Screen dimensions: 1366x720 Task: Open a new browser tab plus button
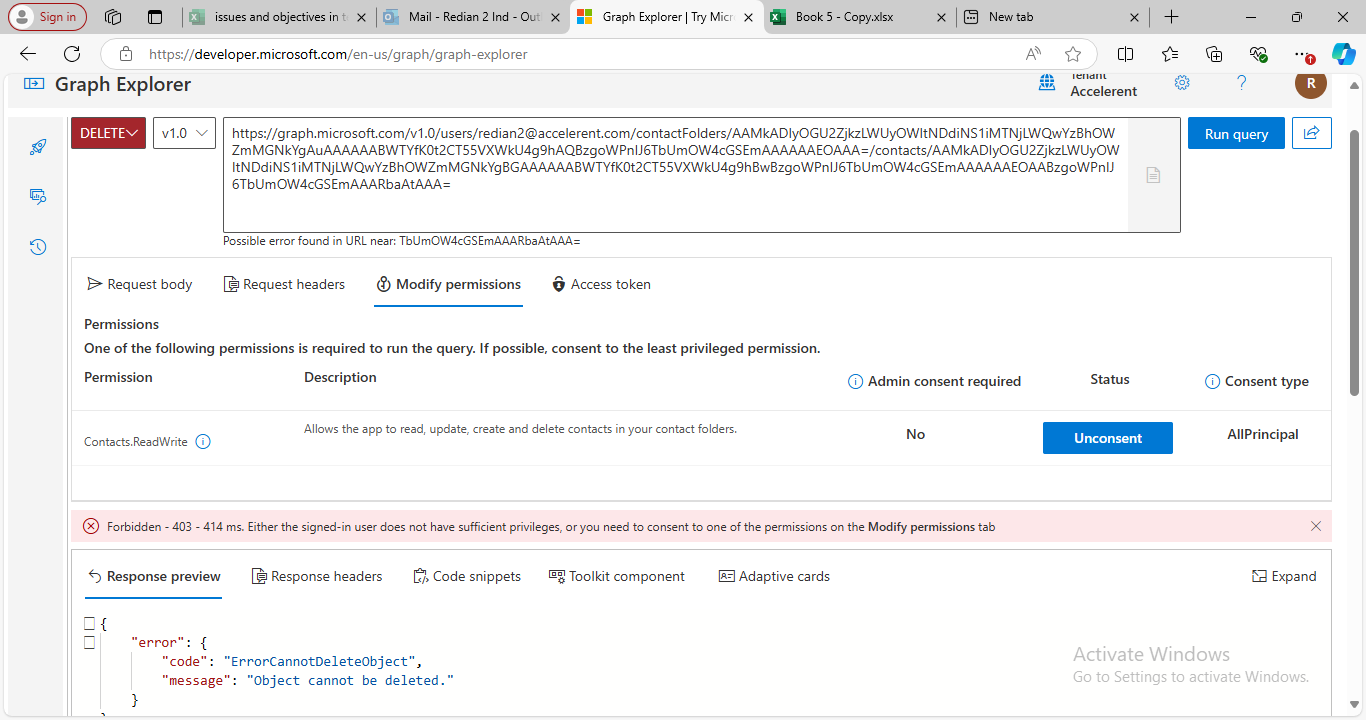1172,17
